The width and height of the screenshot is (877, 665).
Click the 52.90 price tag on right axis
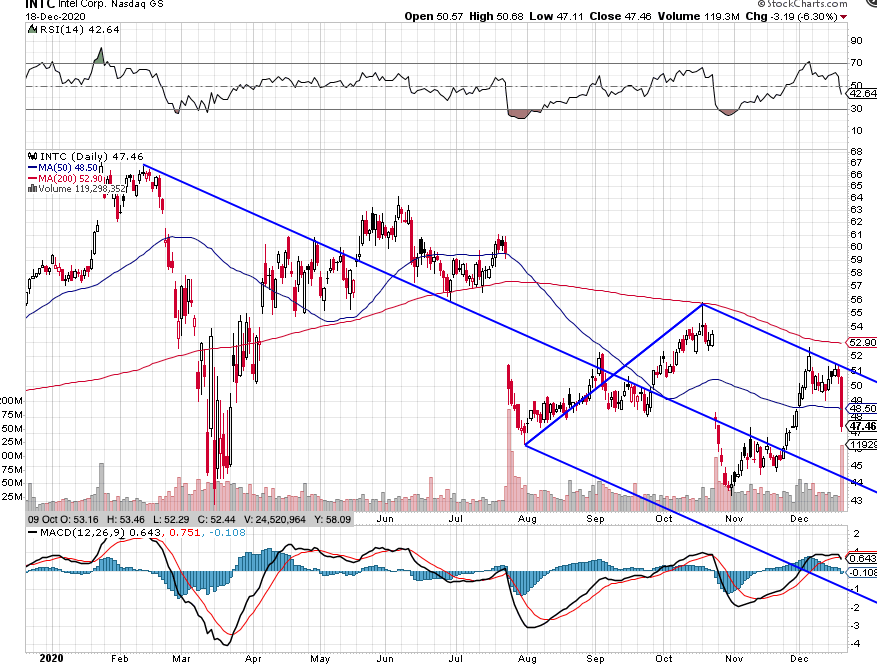(862, 342)
